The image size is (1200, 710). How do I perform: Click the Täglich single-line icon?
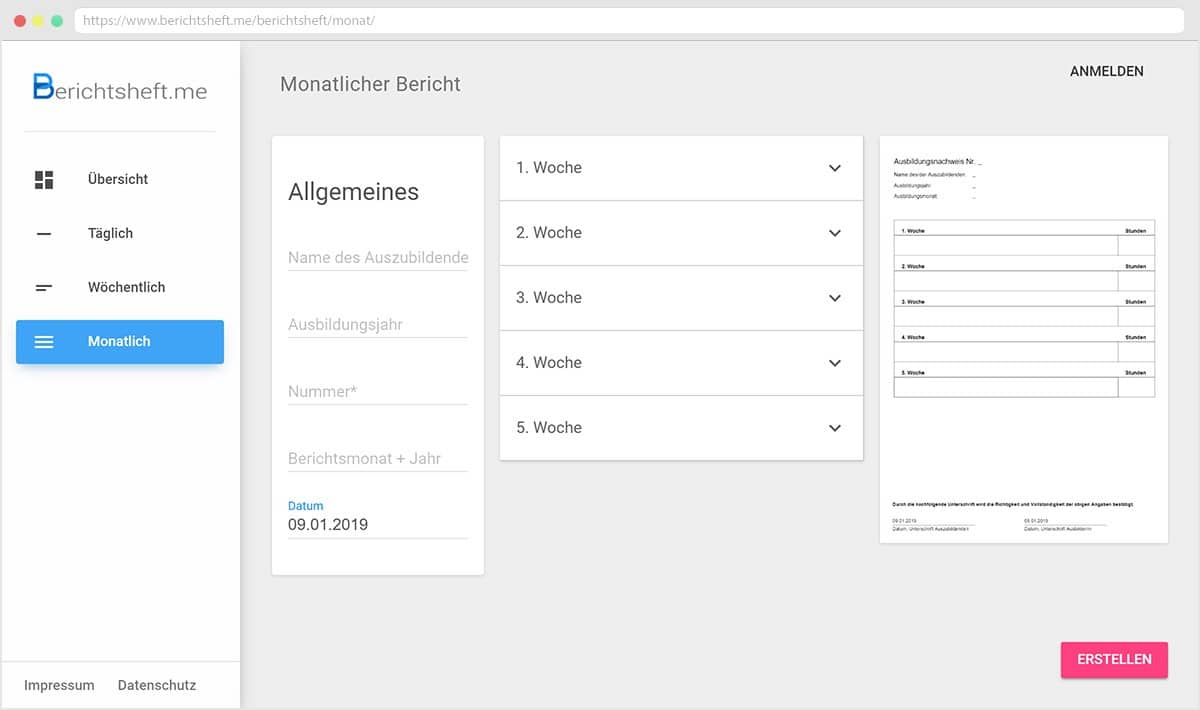[44, 234]
